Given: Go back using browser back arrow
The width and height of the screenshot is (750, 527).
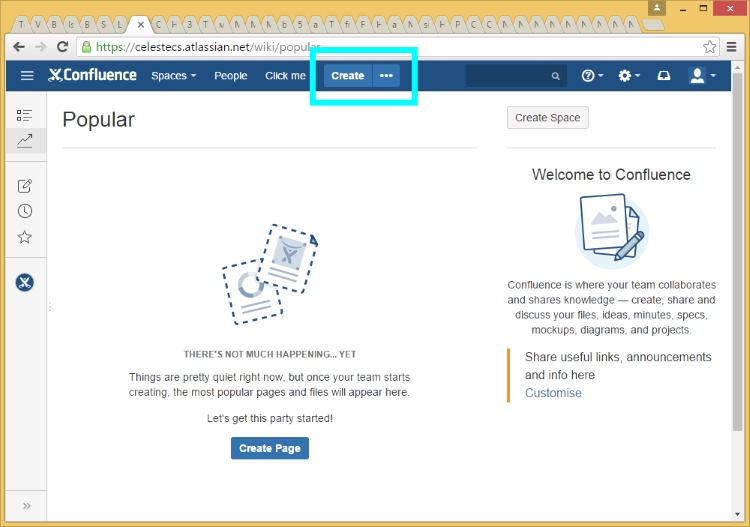Looking at the screenshot, I should pos(19,47).
